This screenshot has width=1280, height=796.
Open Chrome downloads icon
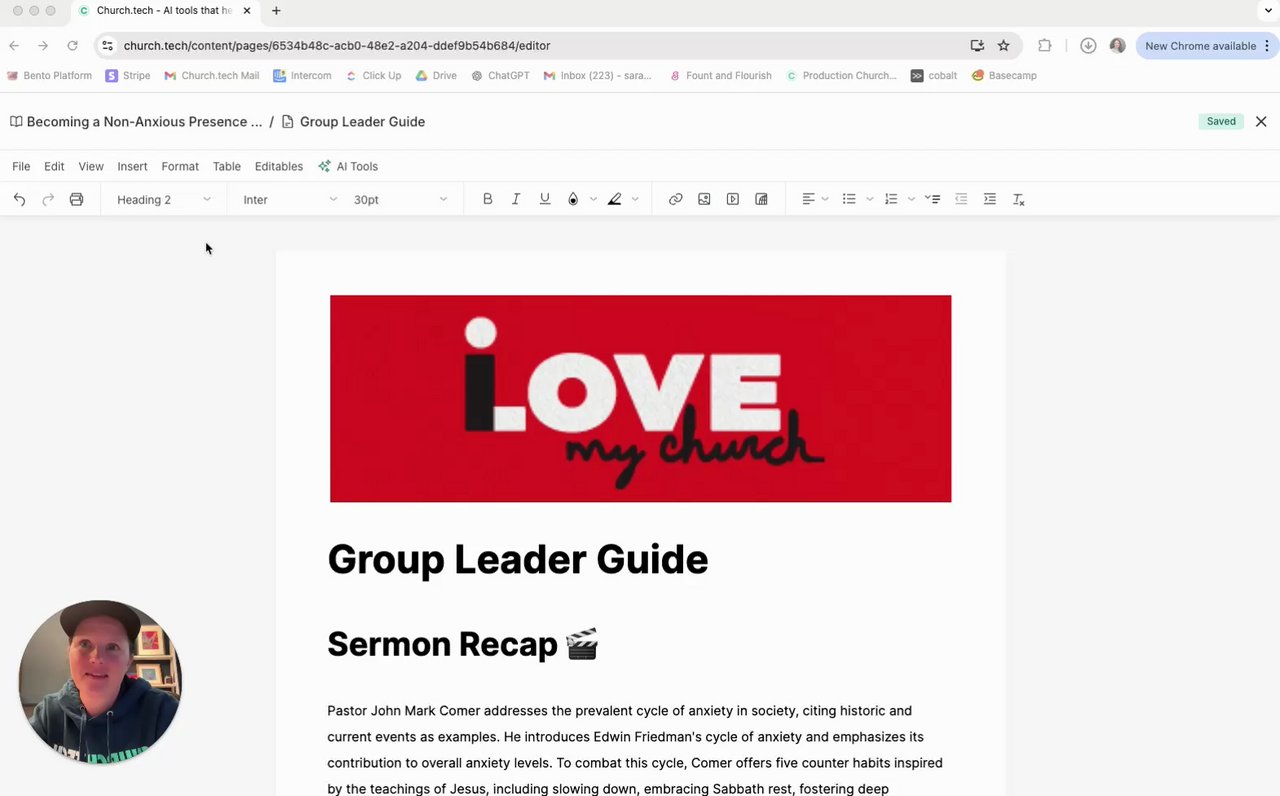click(x=1088, y=45)
